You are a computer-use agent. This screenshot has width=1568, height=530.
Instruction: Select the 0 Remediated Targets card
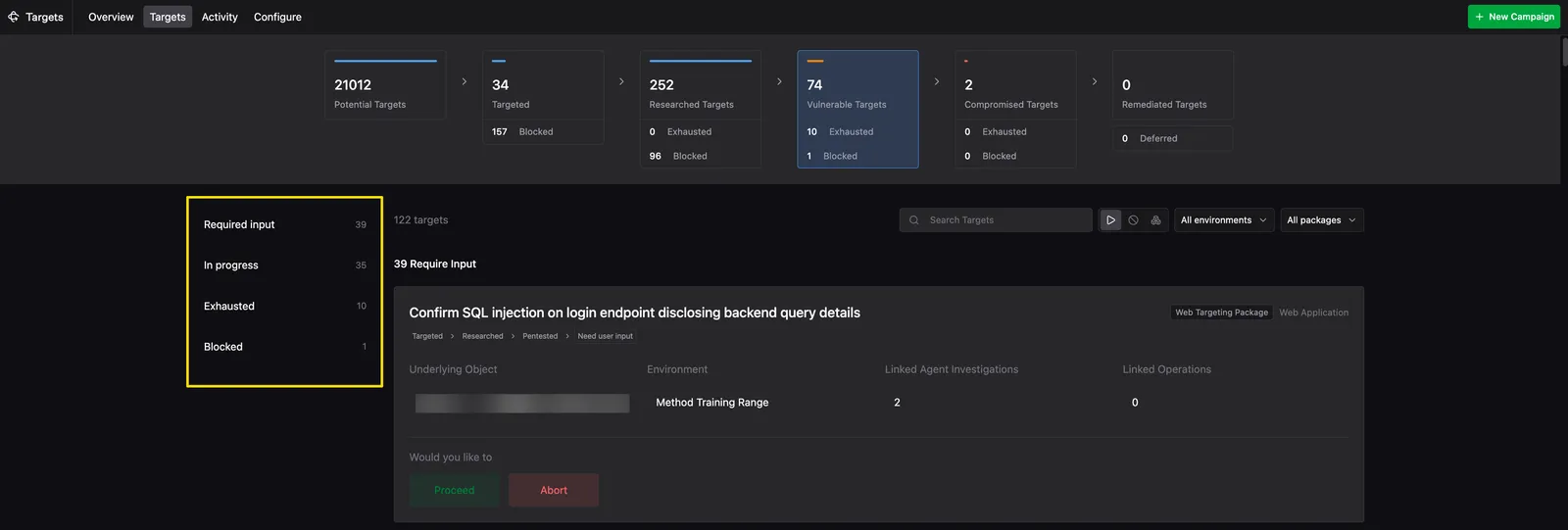[x=1173, y=85]
